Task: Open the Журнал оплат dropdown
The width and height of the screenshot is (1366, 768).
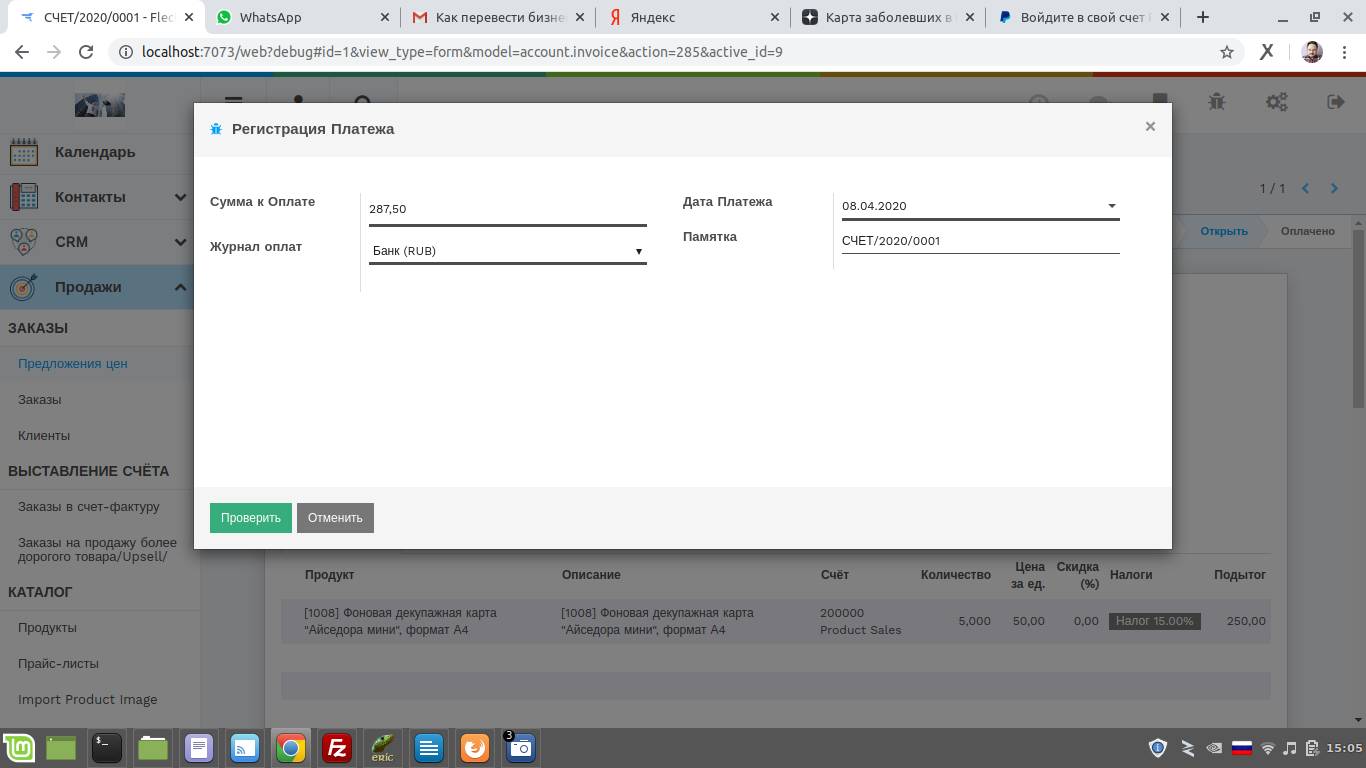Action: point(507,251)
